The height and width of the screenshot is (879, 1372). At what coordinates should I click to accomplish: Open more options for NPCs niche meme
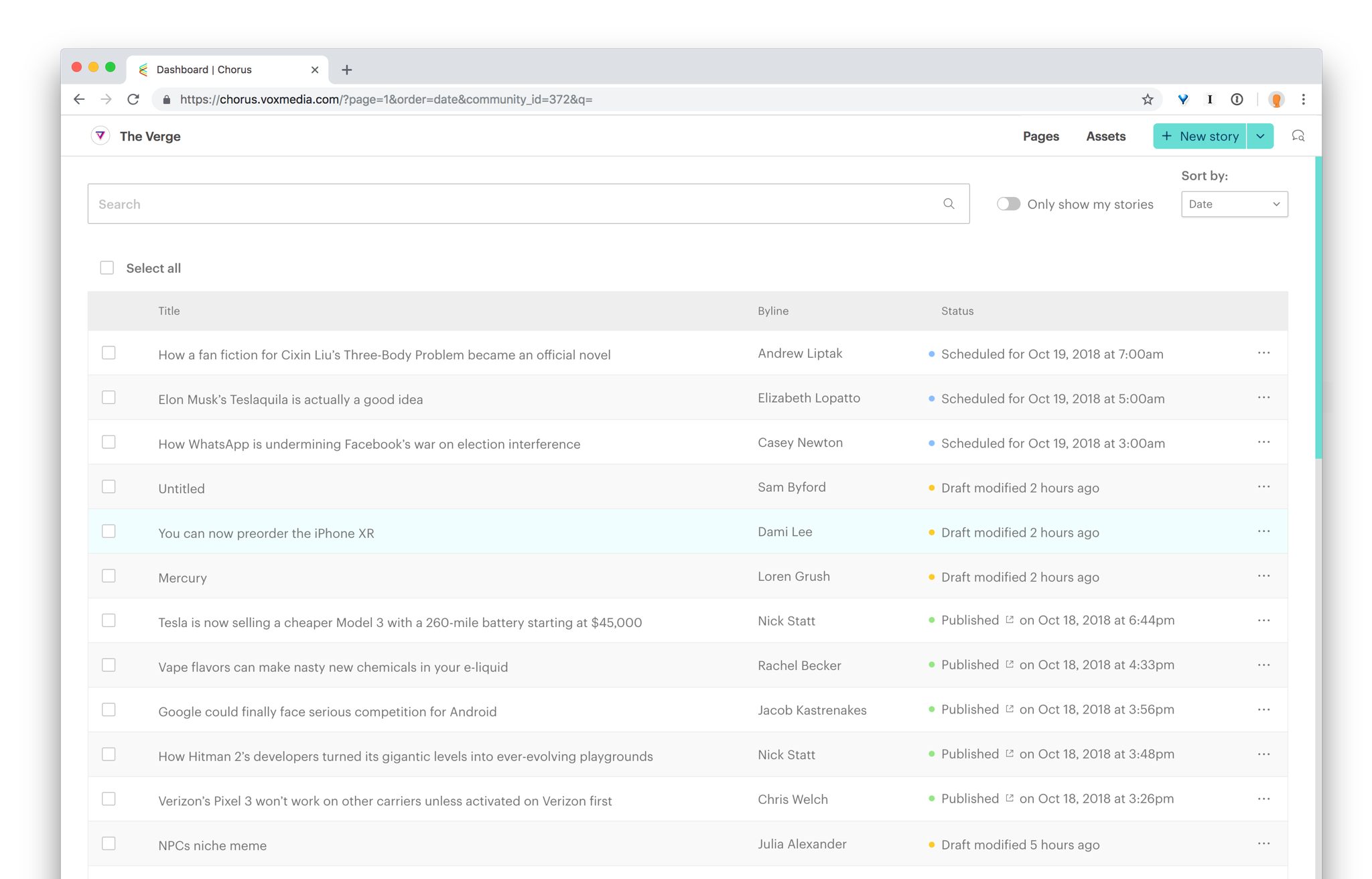tap(1263, 843)
